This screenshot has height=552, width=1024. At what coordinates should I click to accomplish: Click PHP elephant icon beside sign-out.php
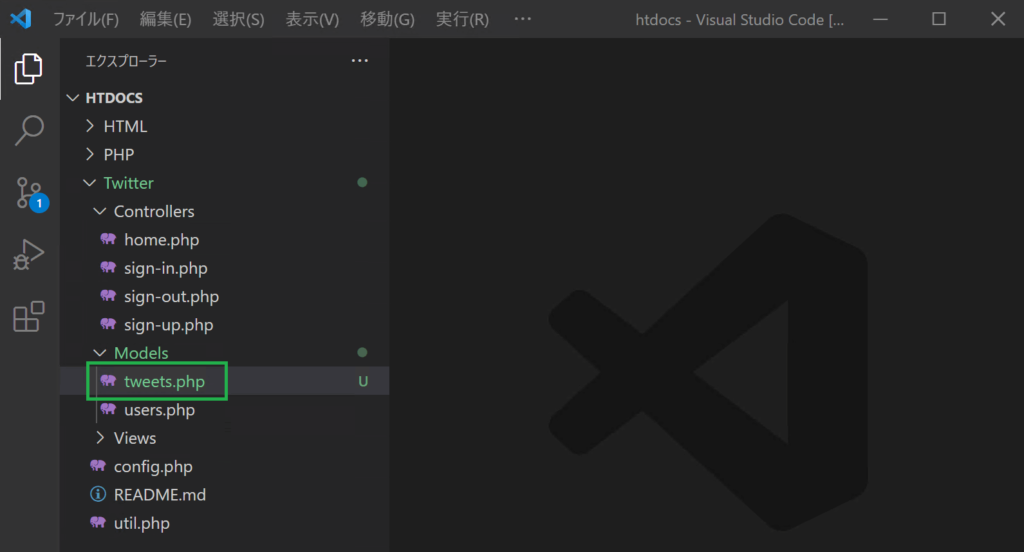108,296
